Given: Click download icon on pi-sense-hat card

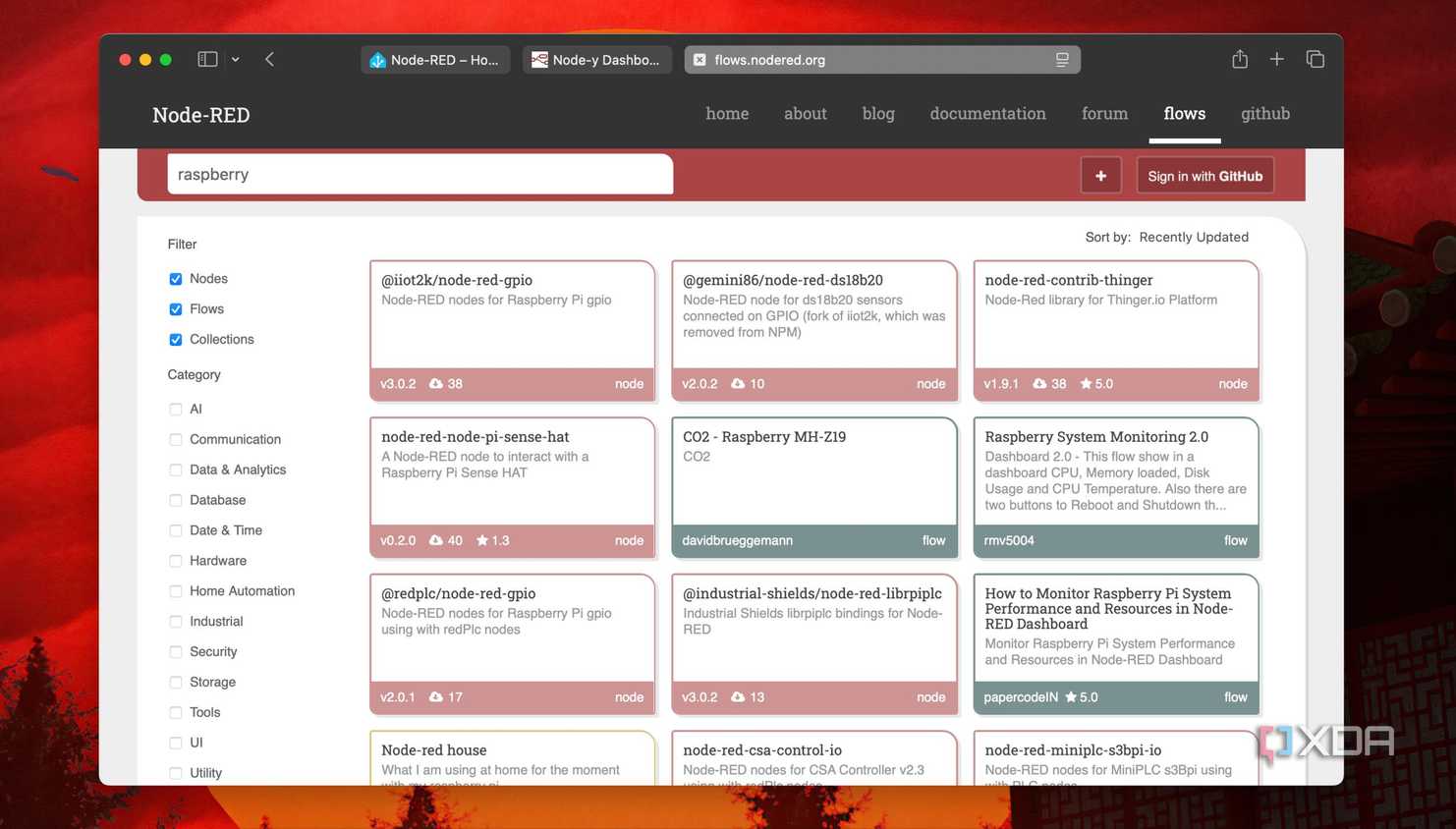Looking at the screenshot, I should pyautogui.click(x=436, y=540).
